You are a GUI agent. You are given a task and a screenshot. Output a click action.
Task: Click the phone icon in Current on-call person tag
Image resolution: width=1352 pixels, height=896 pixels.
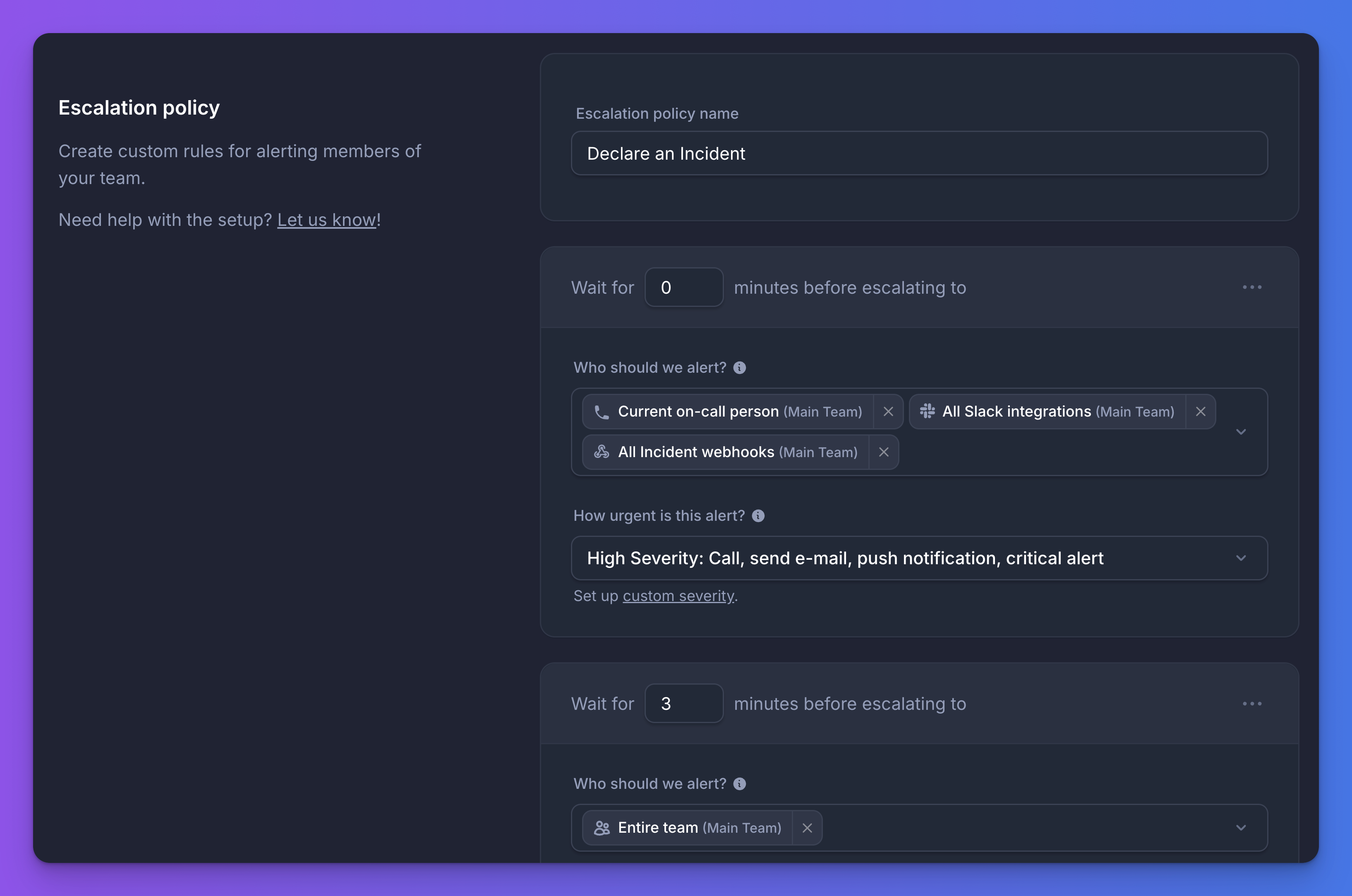(602, 412)
